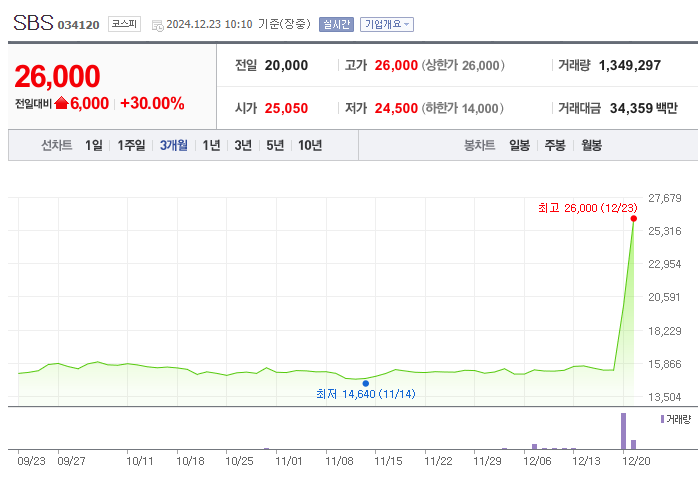Click the red 최고 high marker dot
Screen dimensions: 698x477
633,218
